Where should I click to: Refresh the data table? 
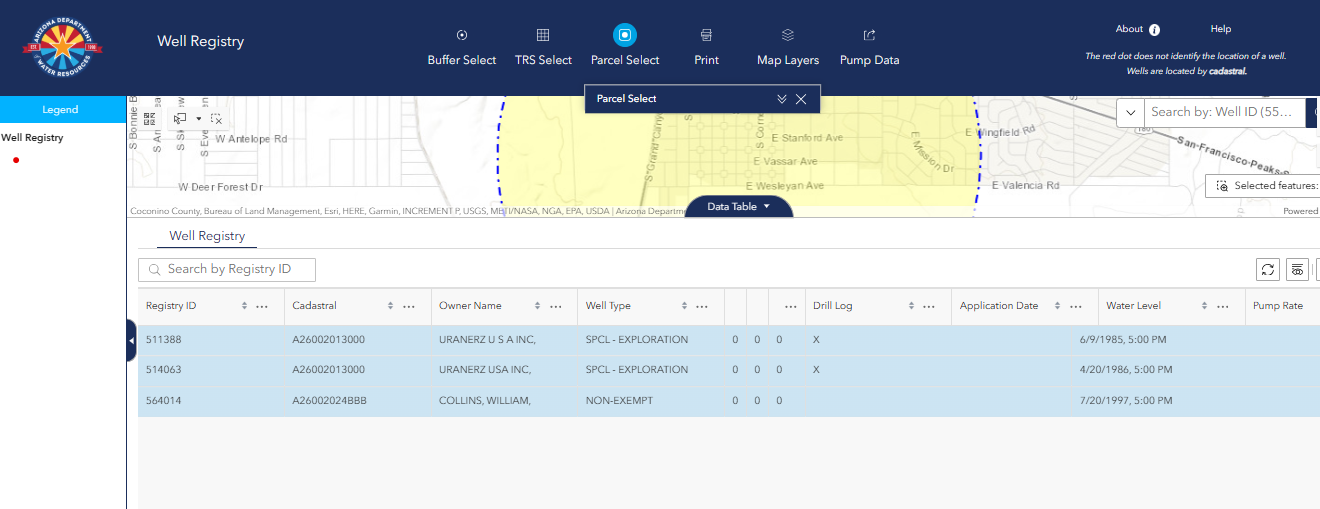(1268, 269)
